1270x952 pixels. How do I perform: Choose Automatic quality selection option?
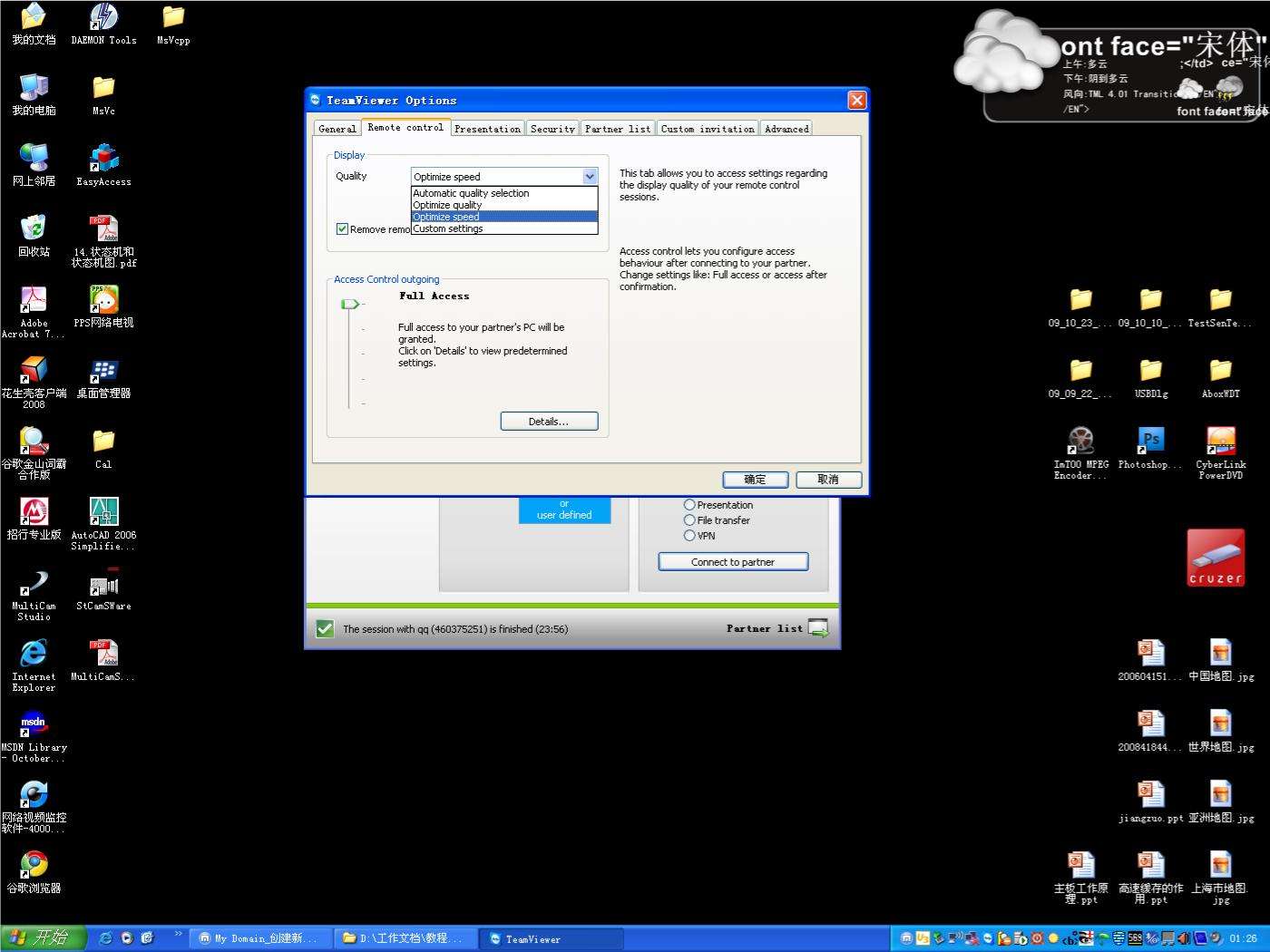click(504, 193)
